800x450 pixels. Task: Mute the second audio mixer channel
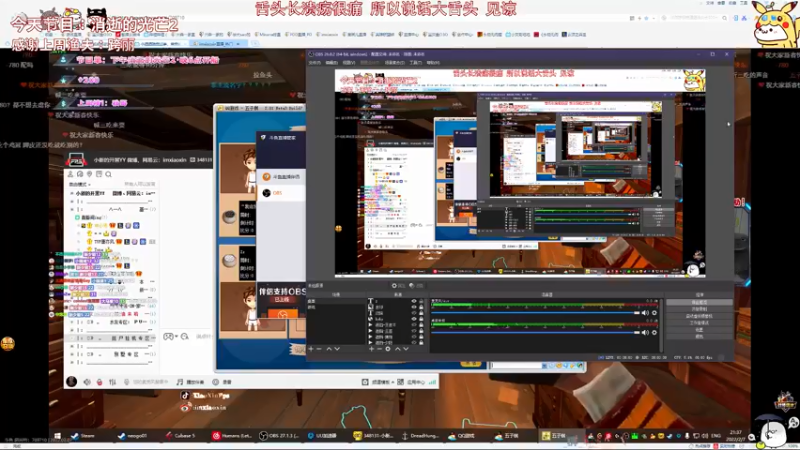[645, 333]
